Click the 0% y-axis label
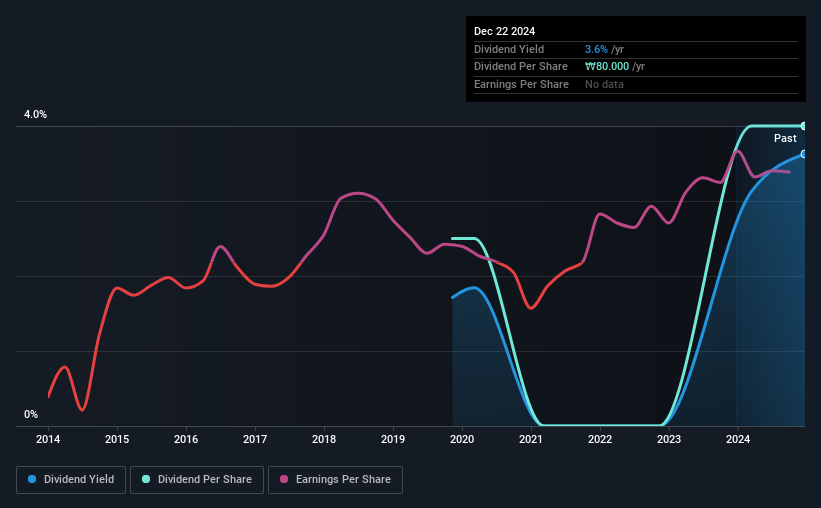821x508 pixels. (31, 414)
